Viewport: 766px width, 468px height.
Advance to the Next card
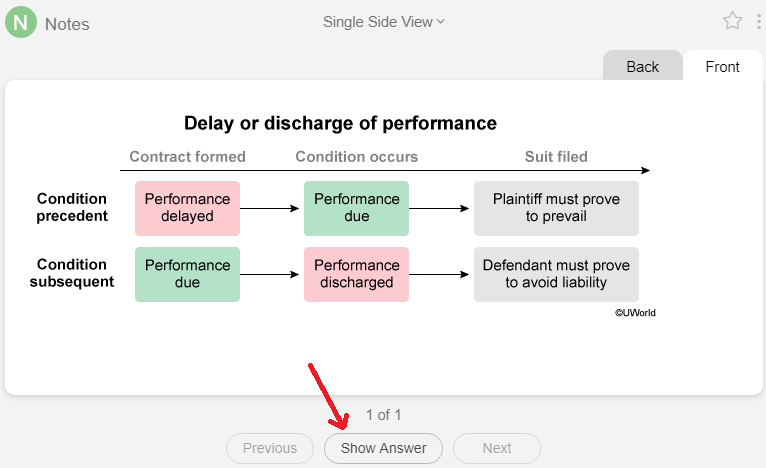coord(497,448)
